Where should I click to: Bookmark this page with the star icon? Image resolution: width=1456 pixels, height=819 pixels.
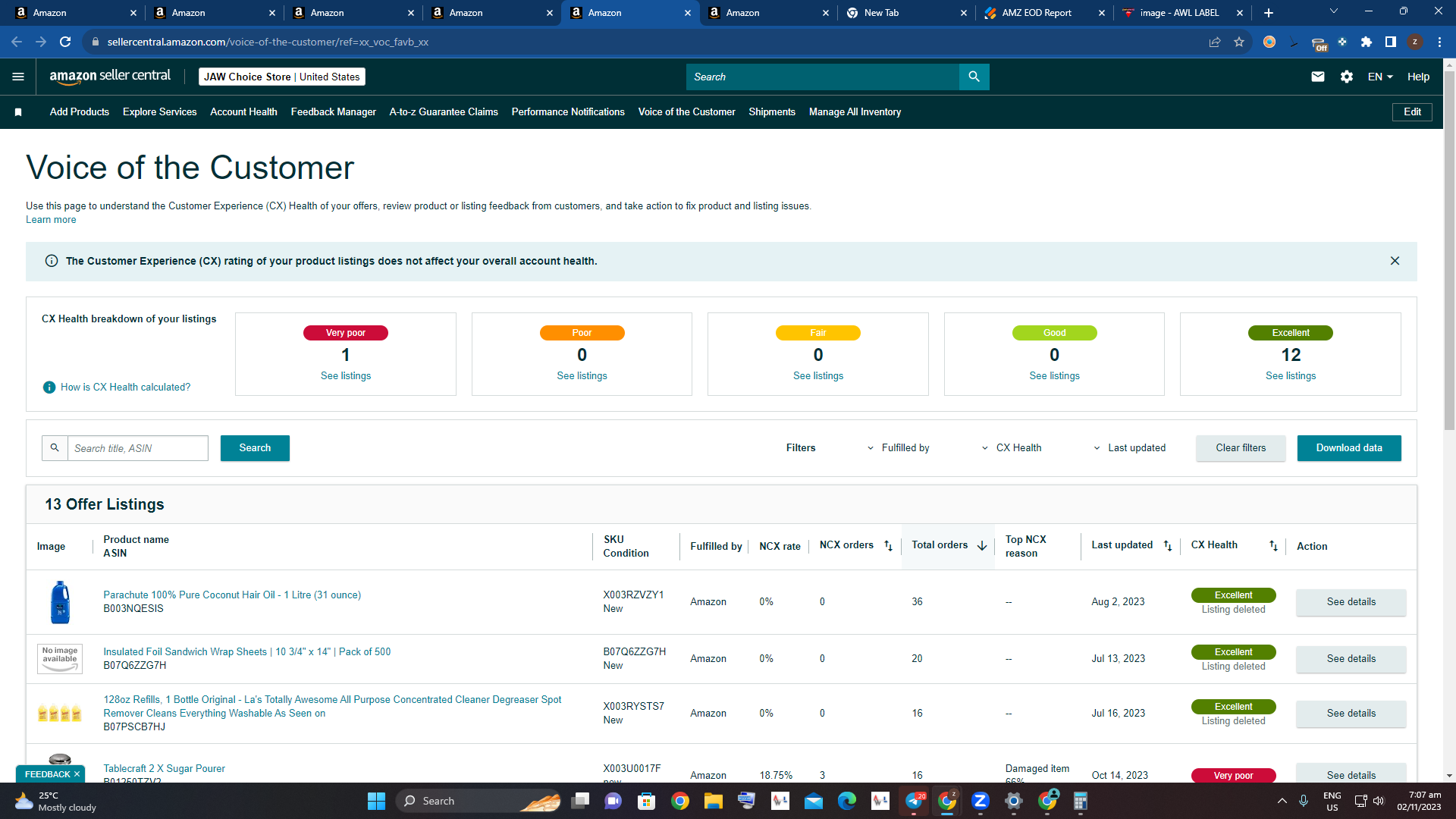click(x=1239, y=42)
